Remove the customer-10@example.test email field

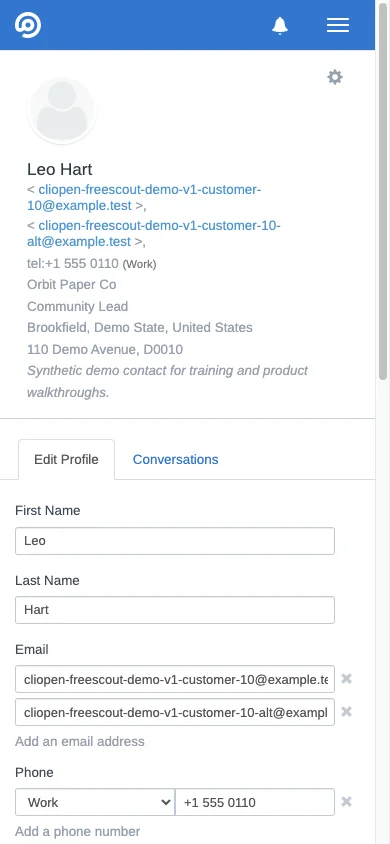tap(346, 679)
